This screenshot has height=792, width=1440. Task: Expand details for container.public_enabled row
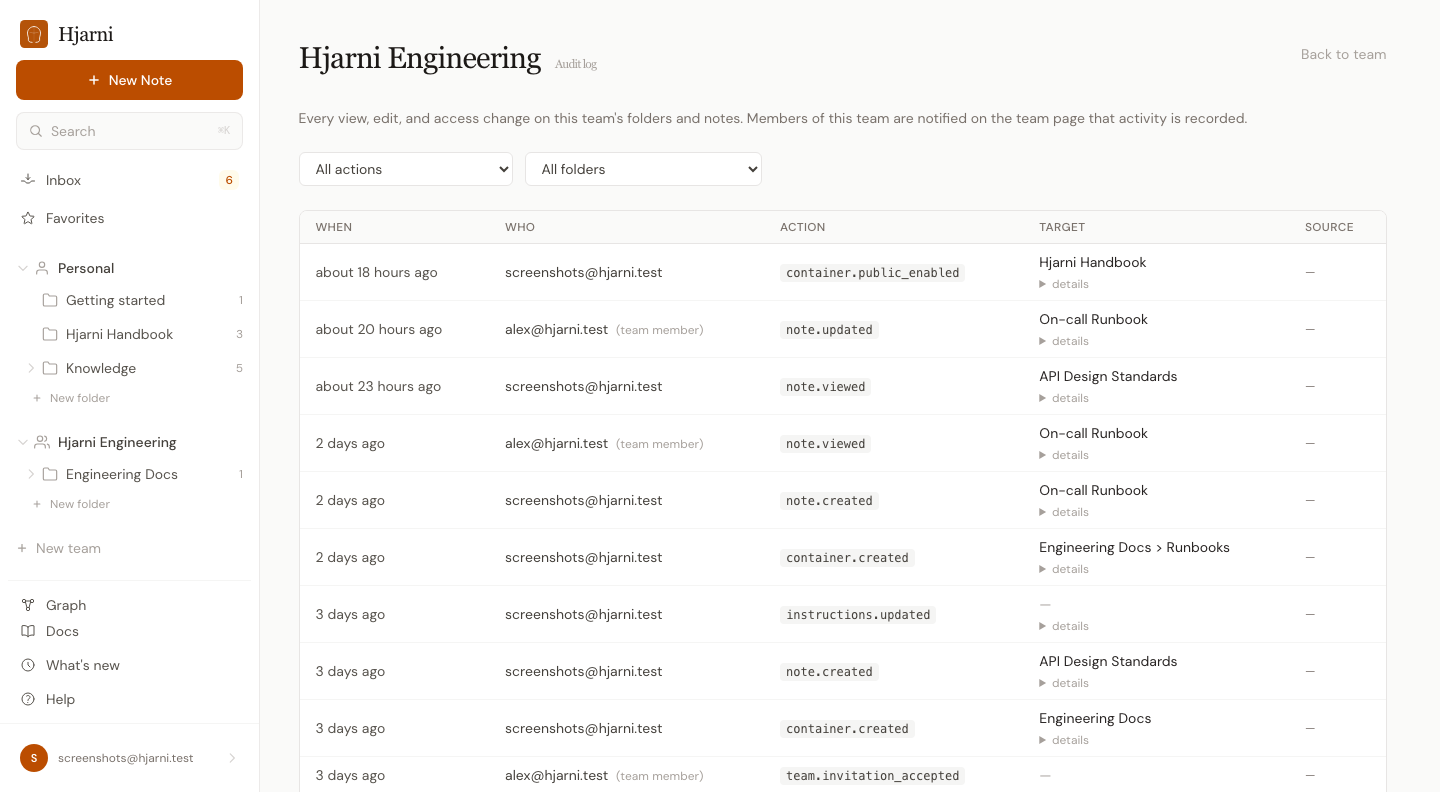(x=1064, y=284)
